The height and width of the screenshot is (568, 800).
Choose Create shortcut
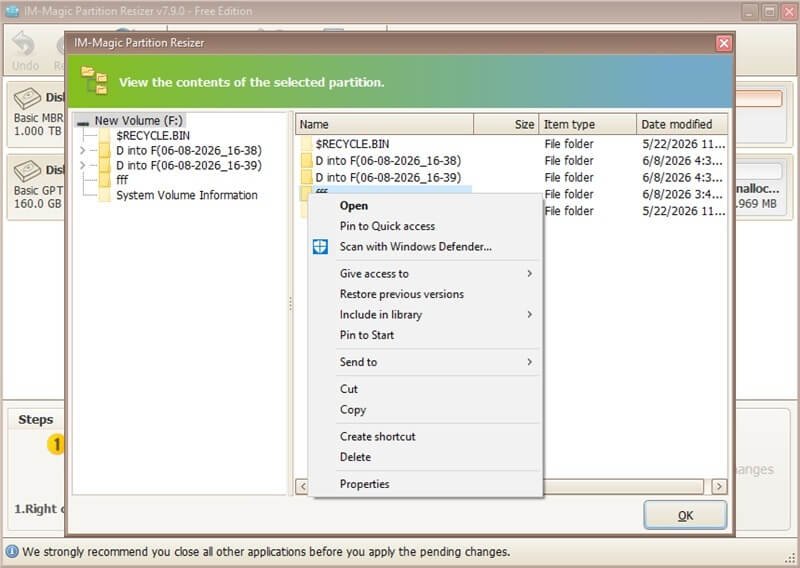coord(426,437)
